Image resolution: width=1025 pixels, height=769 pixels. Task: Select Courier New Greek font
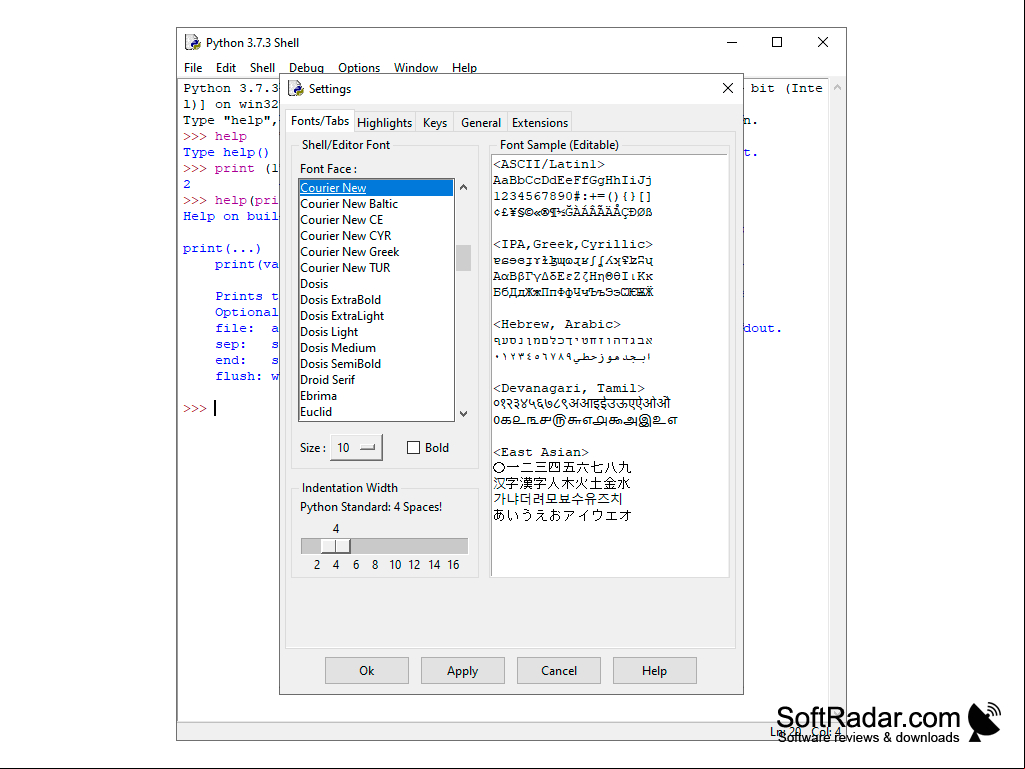tap(376, 252)
